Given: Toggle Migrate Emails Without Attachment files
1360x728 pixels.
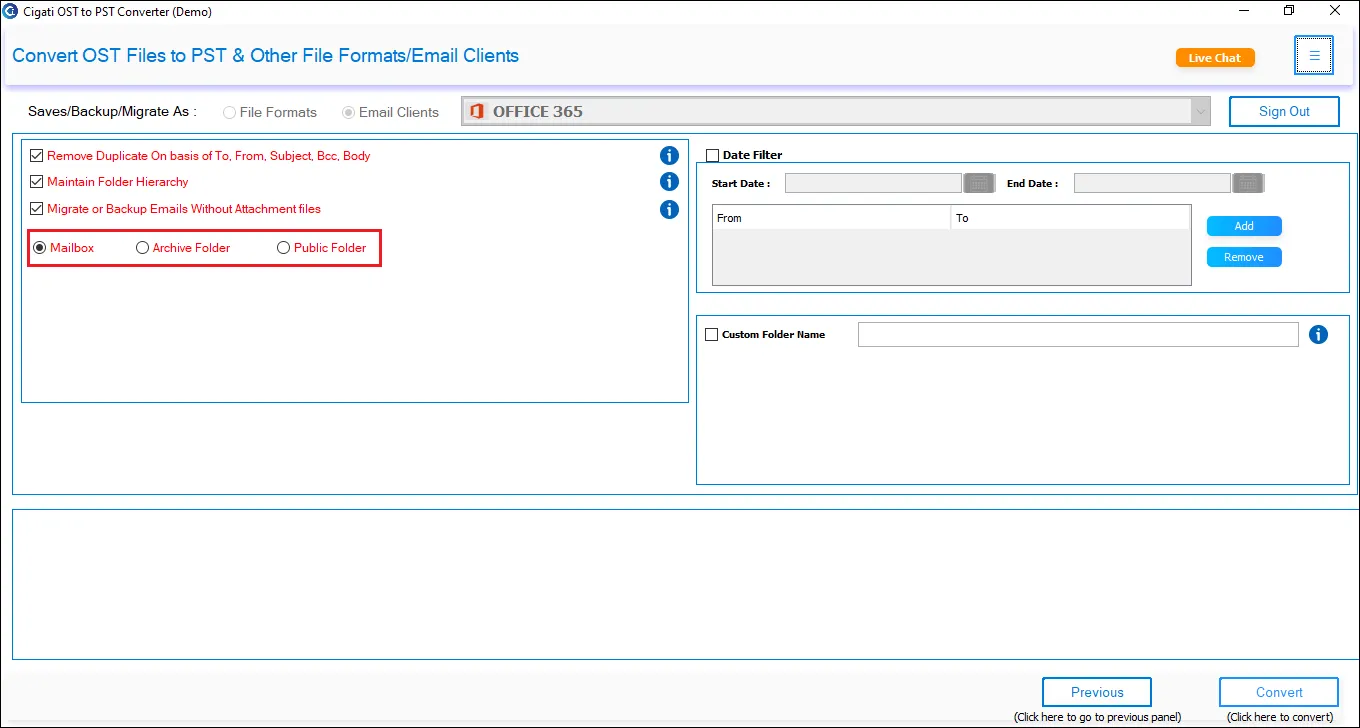Looking at the screenshot, I should tap(37, 209).
